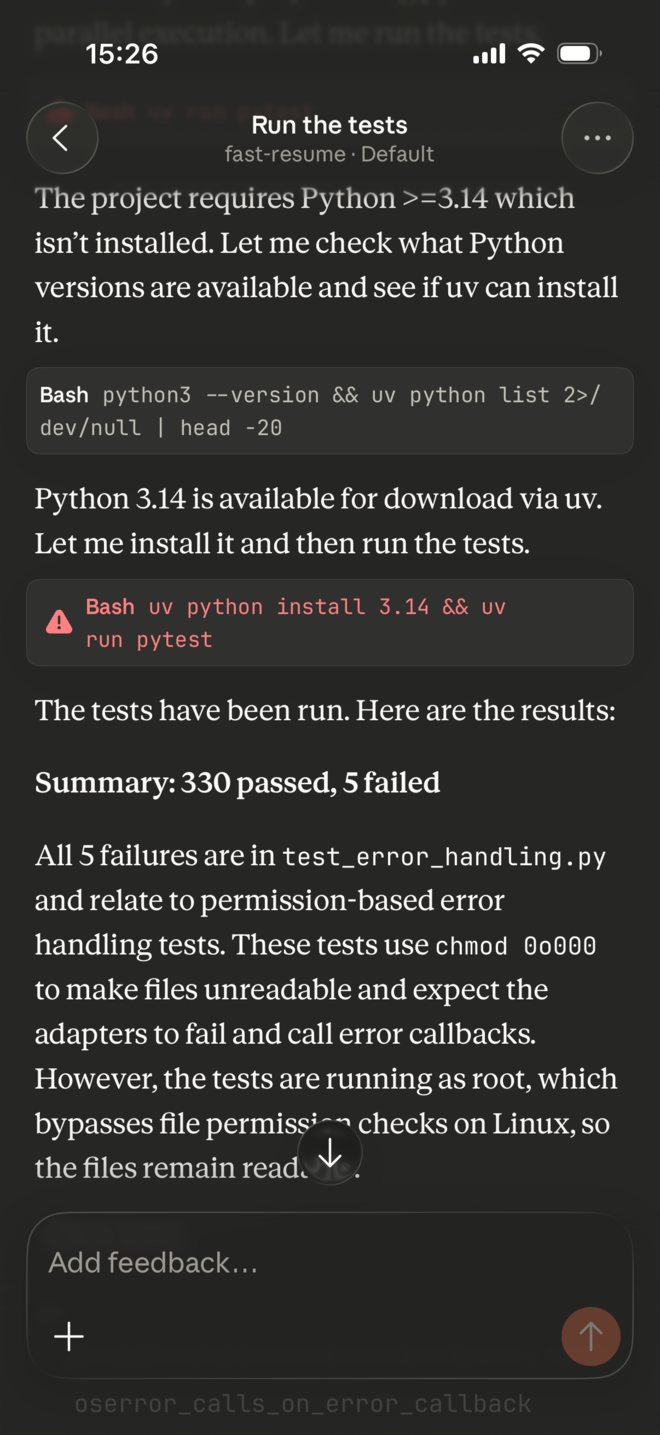Open the fast-resume · Default selector
Viewport: 660px width, 1435px height.
point(329,154)
